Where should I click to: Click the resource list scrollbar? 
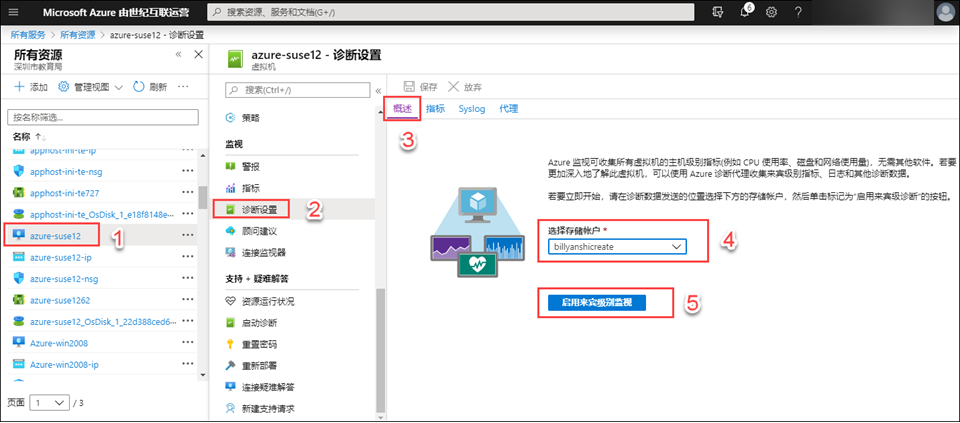[203, 197]
